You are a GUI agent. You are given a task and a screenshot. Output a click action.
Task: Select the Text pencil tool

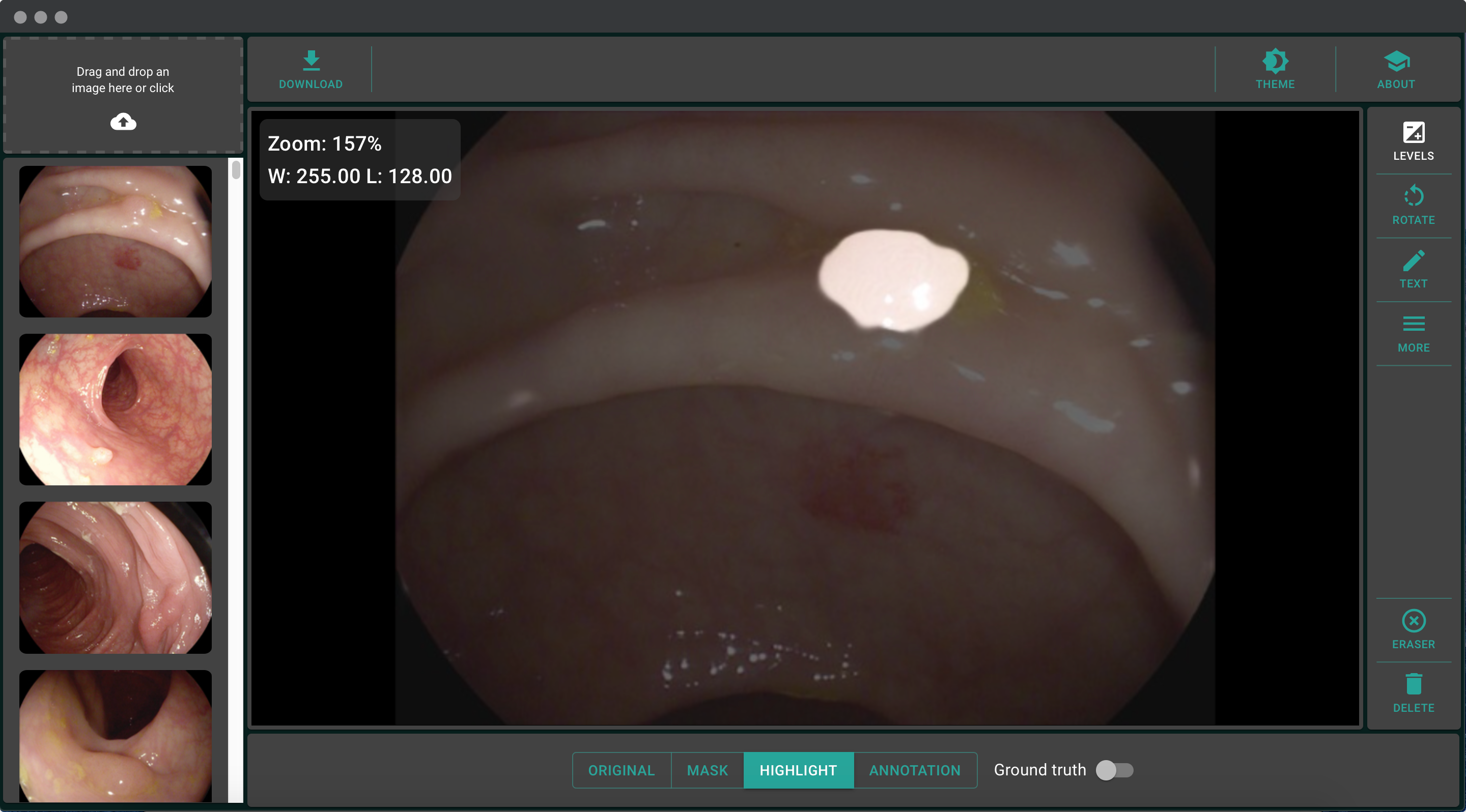coord(1413,261)
